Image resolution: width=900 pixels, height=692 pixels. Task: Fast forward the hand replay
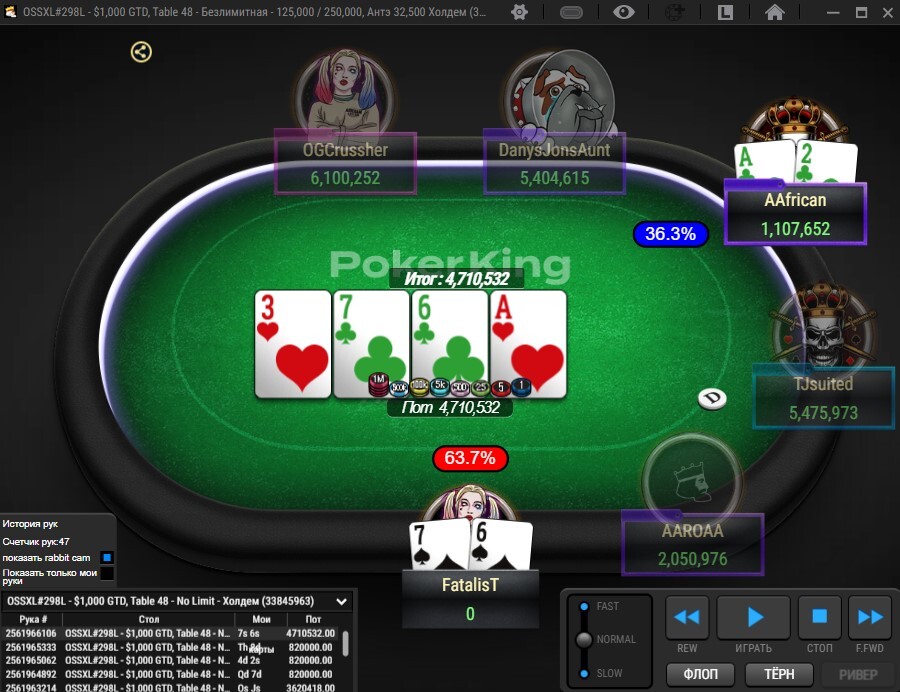click(x=870, y=617)
